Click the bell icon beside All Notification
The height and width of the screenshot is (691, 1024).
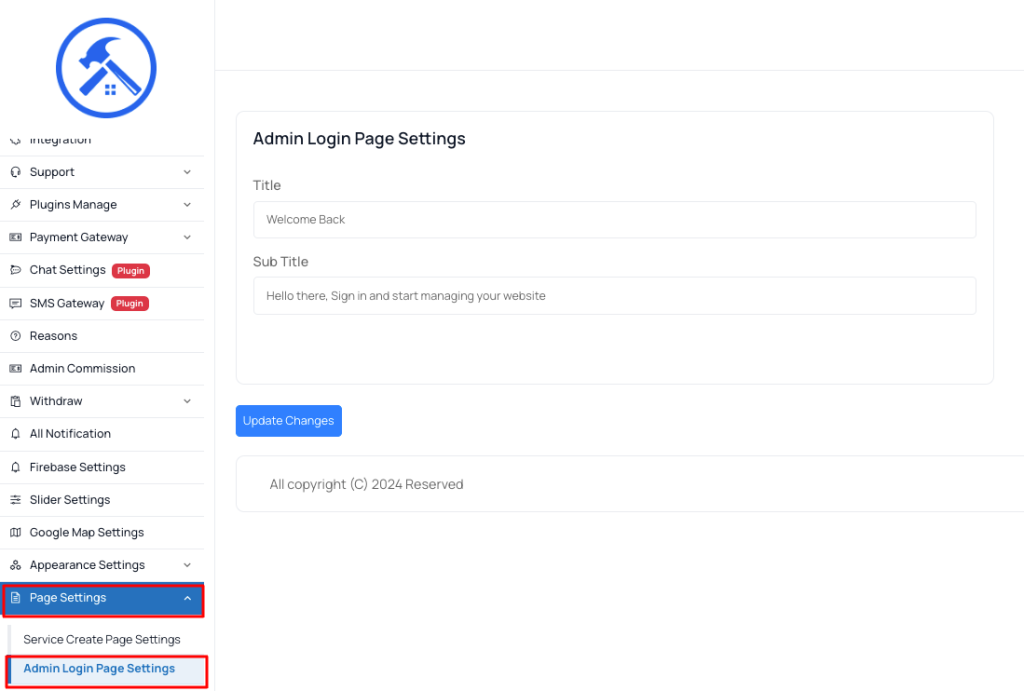(x=16, y=434)
